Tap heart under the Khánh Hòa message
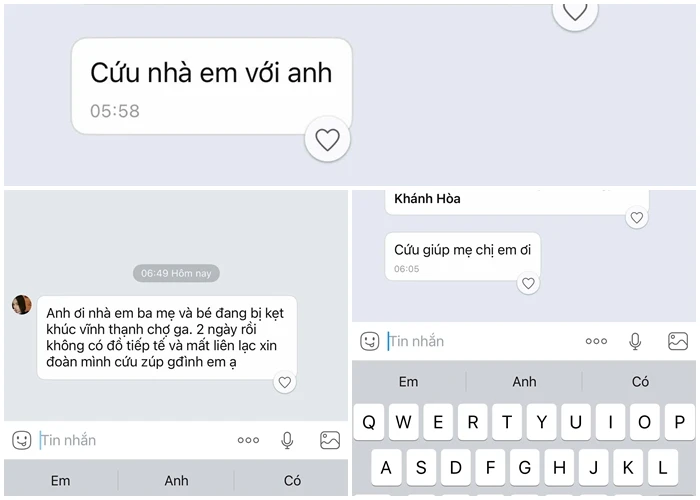This screenshot has width=700, height=500. click(637, 217)
